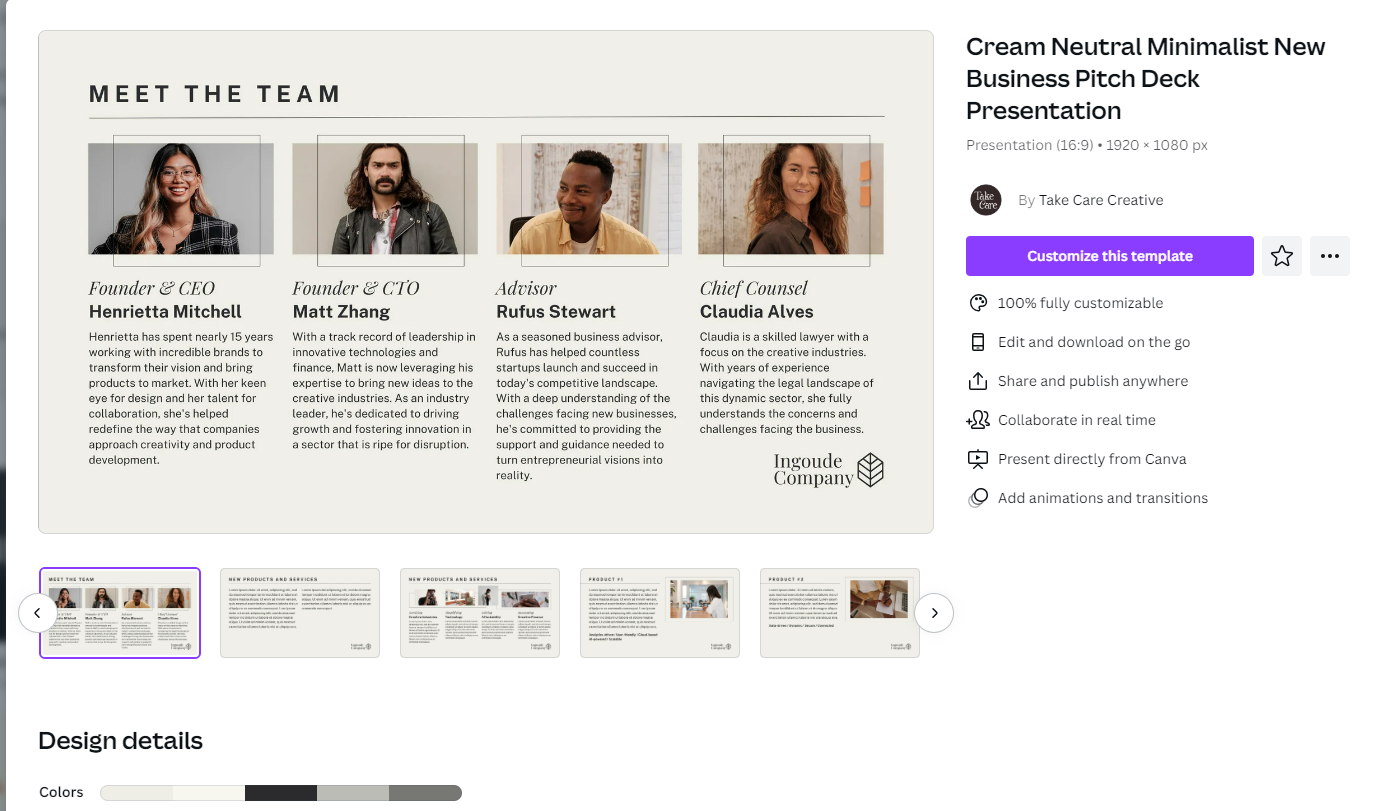This screenshot has height=811, width=1377.
Task: Pick the dark charcoal color swatch
Action: 281,793
